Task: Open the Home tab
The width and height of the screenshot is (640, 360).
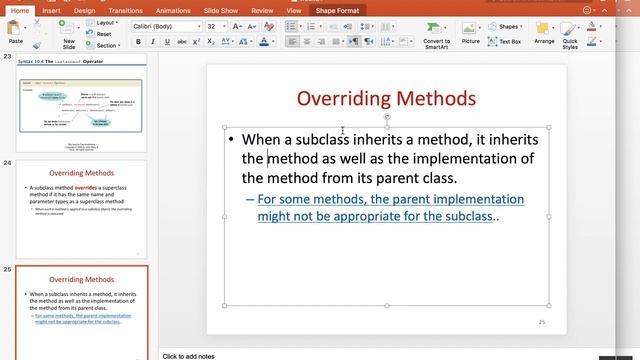Action: [x=20, y=11]
